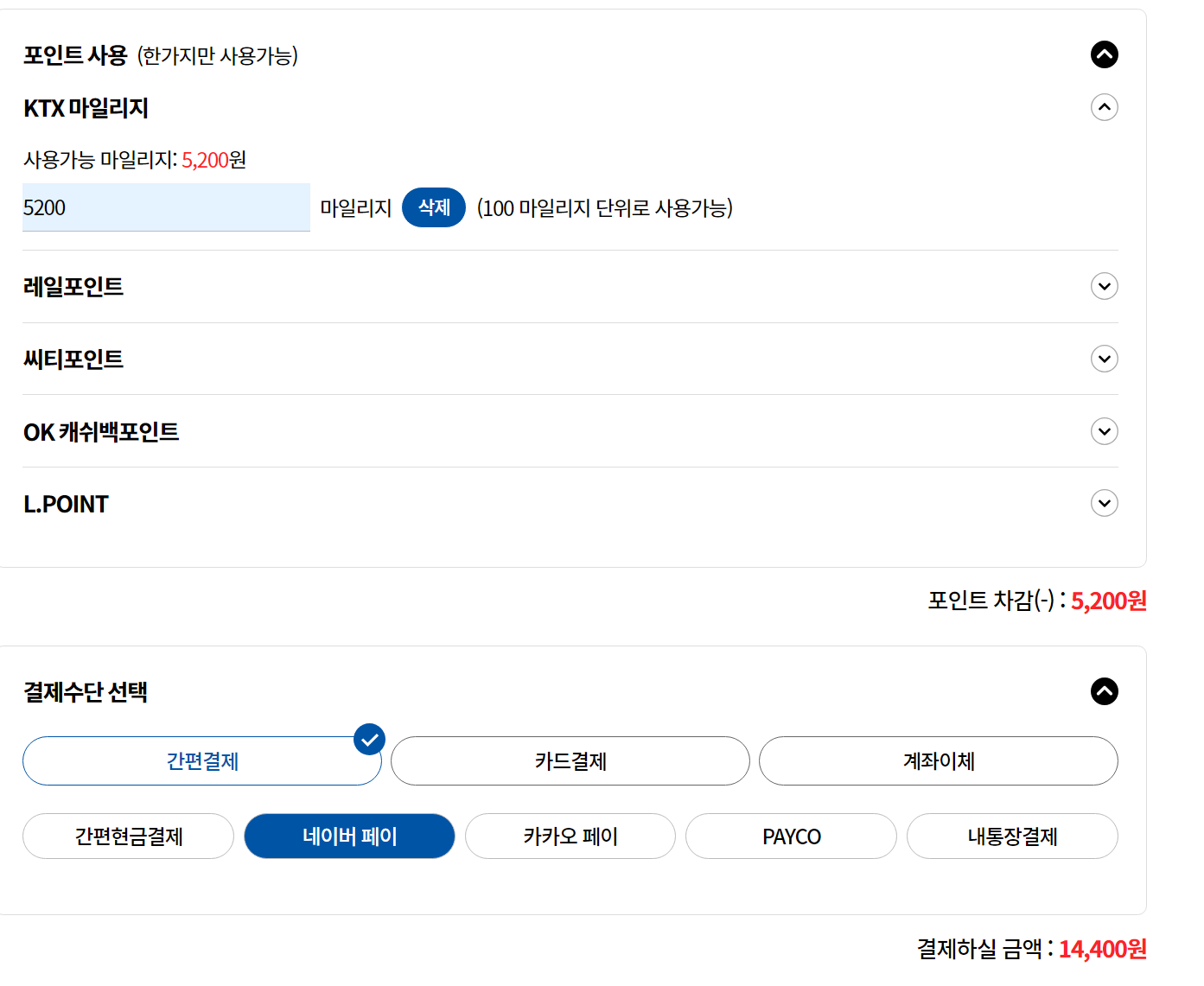Image resolution: width=1204 pixels, height=986 pixels.
Task: Choose 간편현금결제 option
Action: click(128, 837)
